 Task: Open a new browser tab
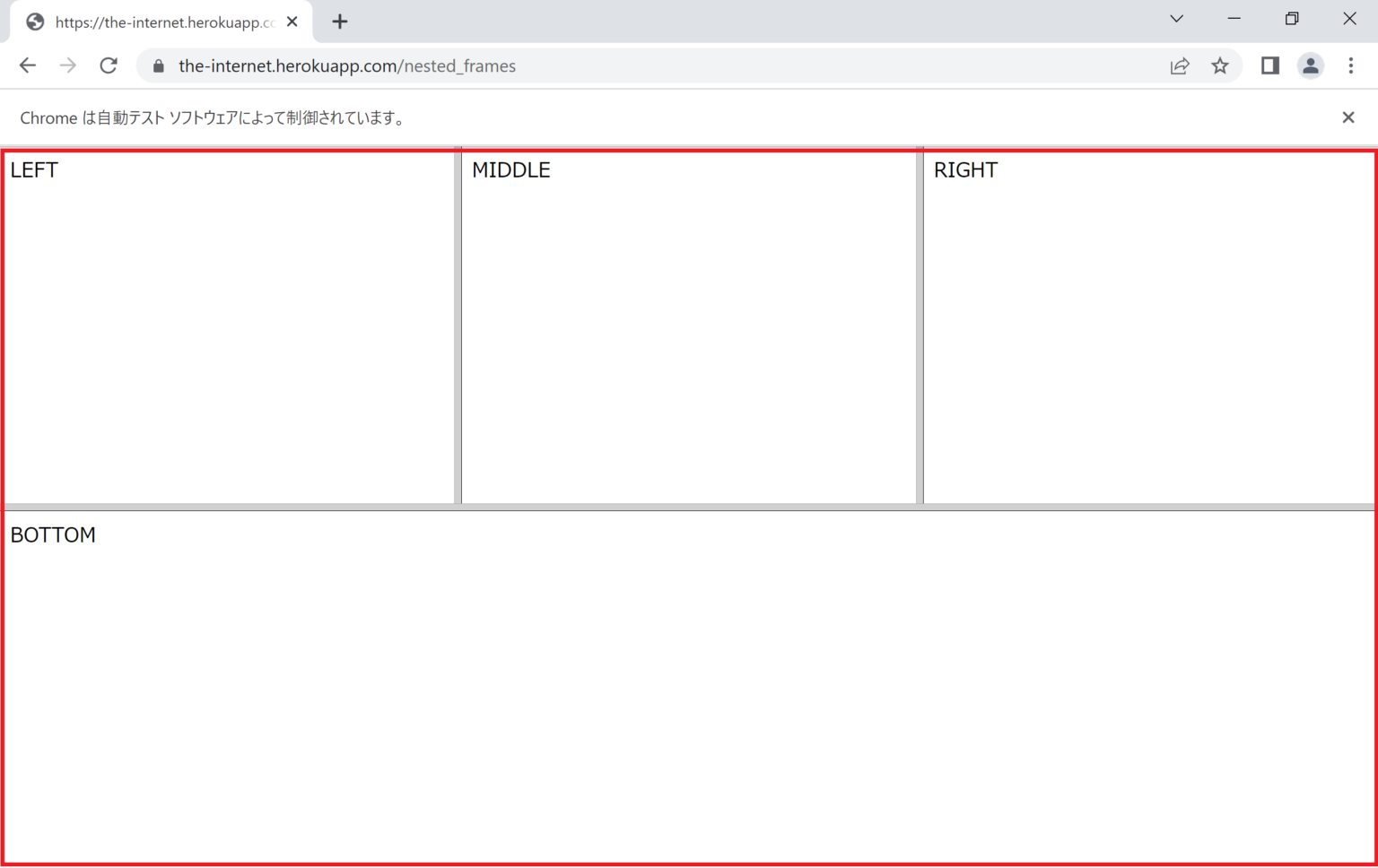339,21
